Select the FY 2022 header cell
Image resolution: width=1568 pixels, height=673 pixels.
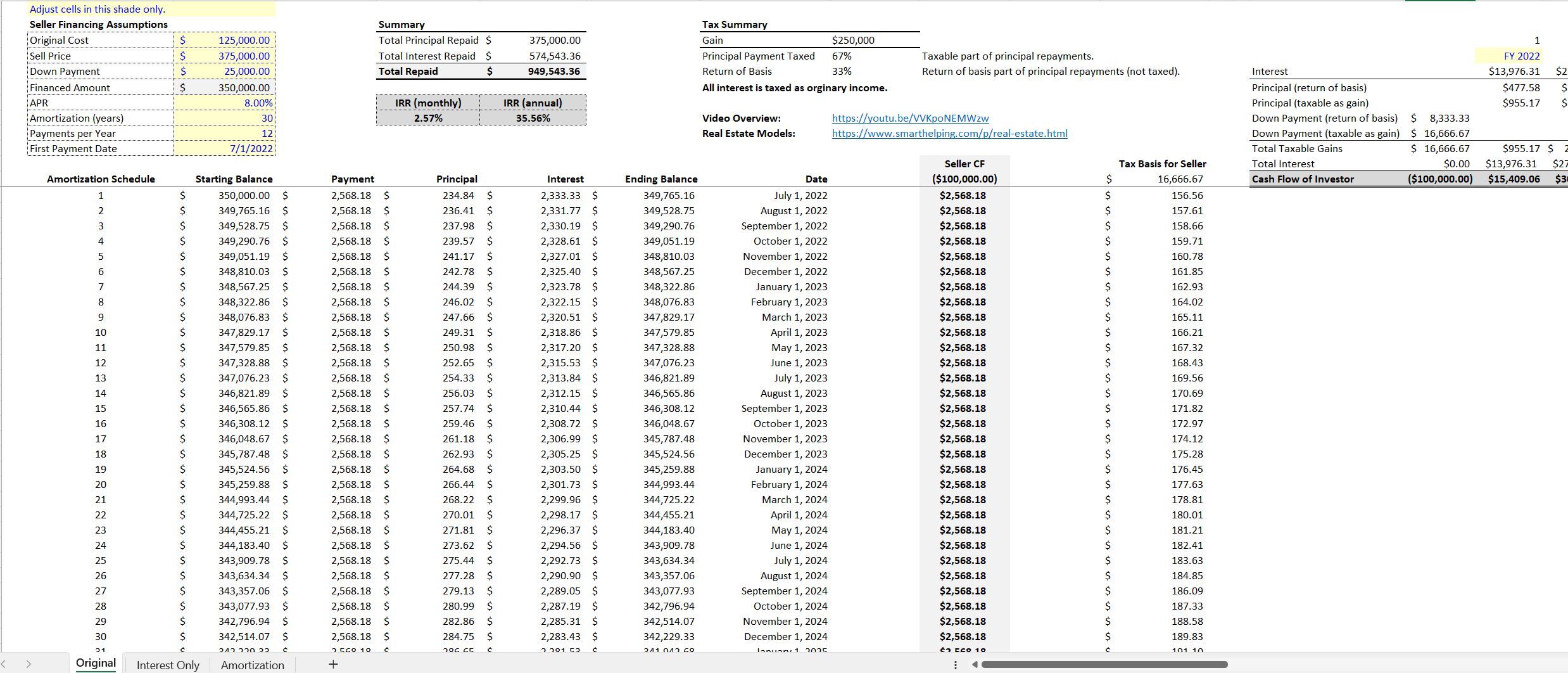tap(1508, 56)
